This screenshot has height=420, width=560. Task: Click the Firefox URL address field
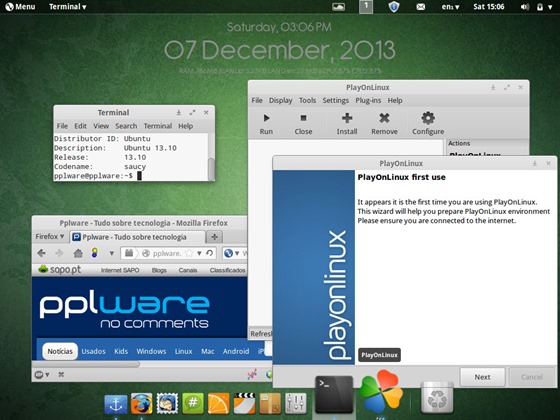pyautogui.click(x=167, y=253)
